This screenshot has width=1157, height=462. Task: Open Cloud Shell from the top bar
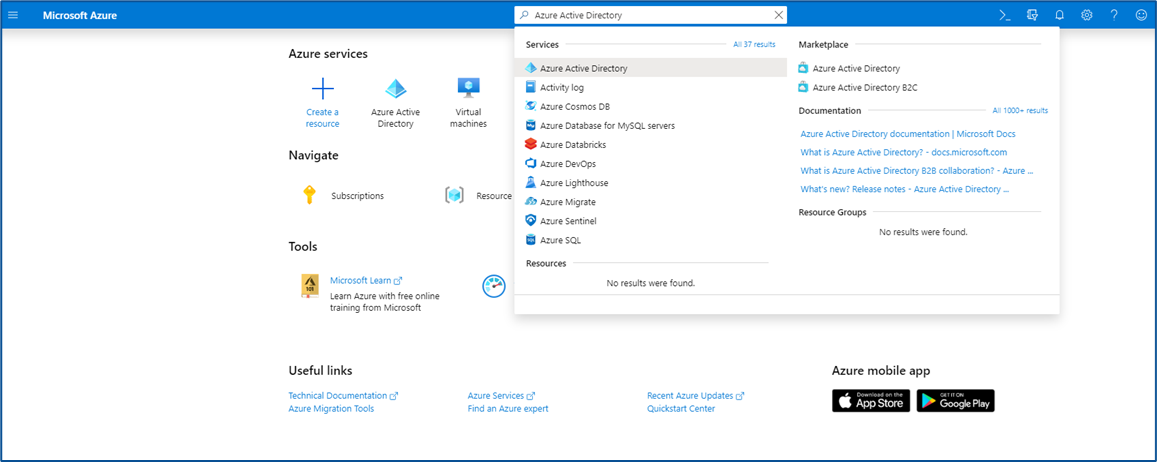1004,15
